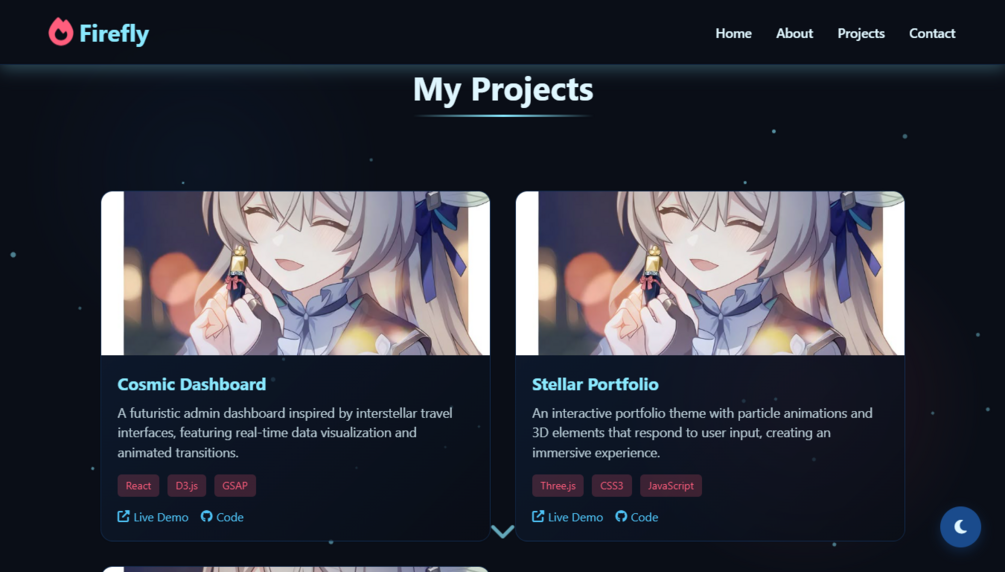
Task: Select the GSAP tag chip
Action: (235, 485)
